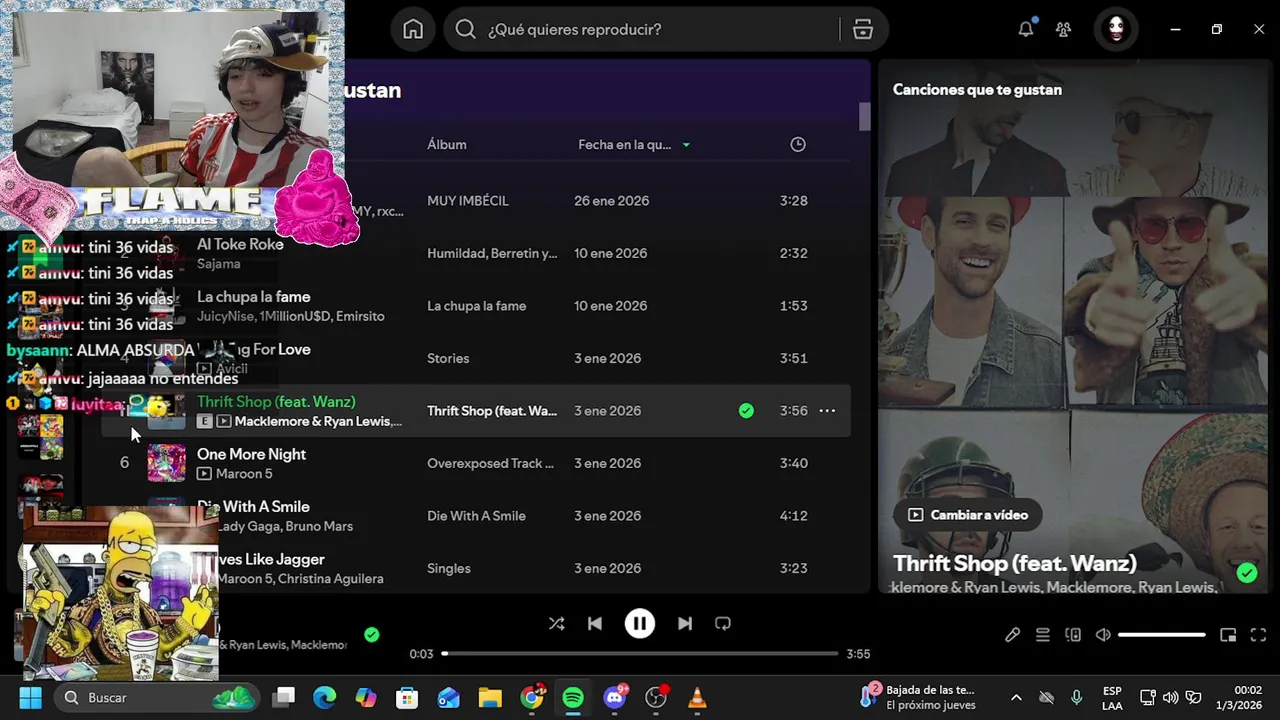
Task: Select the 'Stories' album cell
Action: 448,358
